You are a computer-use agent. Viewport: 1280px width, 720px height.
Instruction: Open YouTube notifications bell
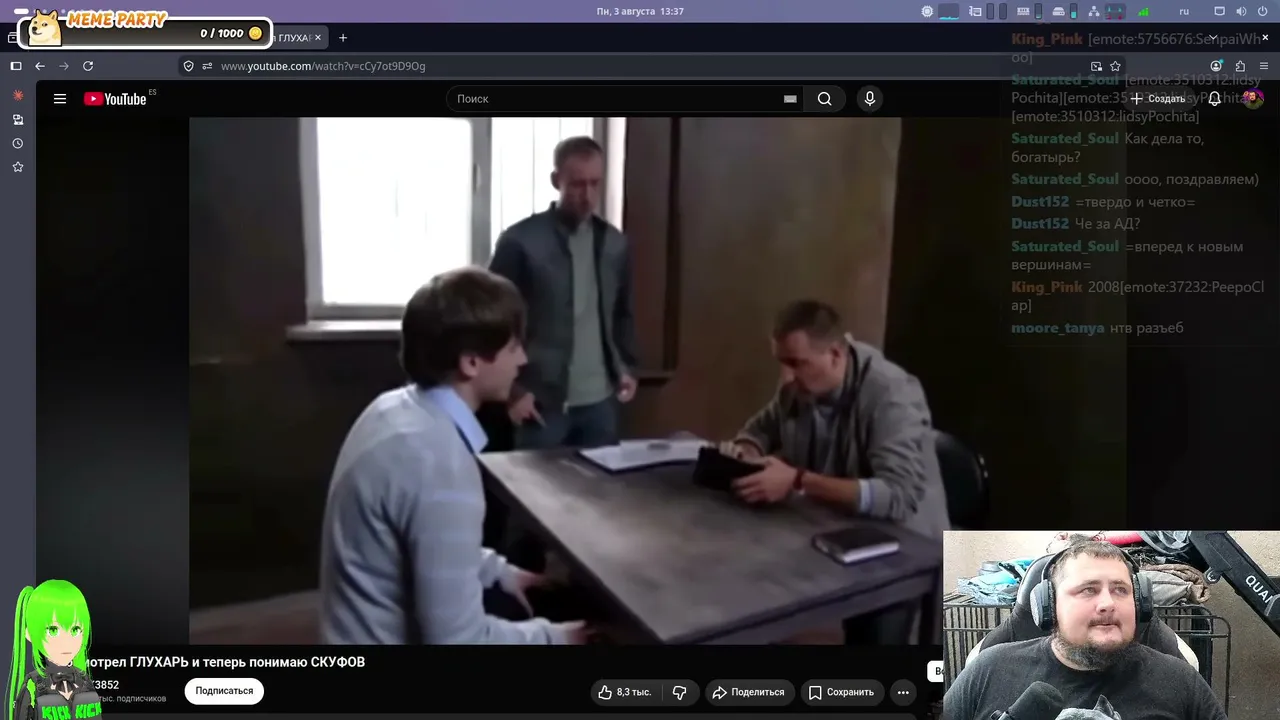[1214, 99]
